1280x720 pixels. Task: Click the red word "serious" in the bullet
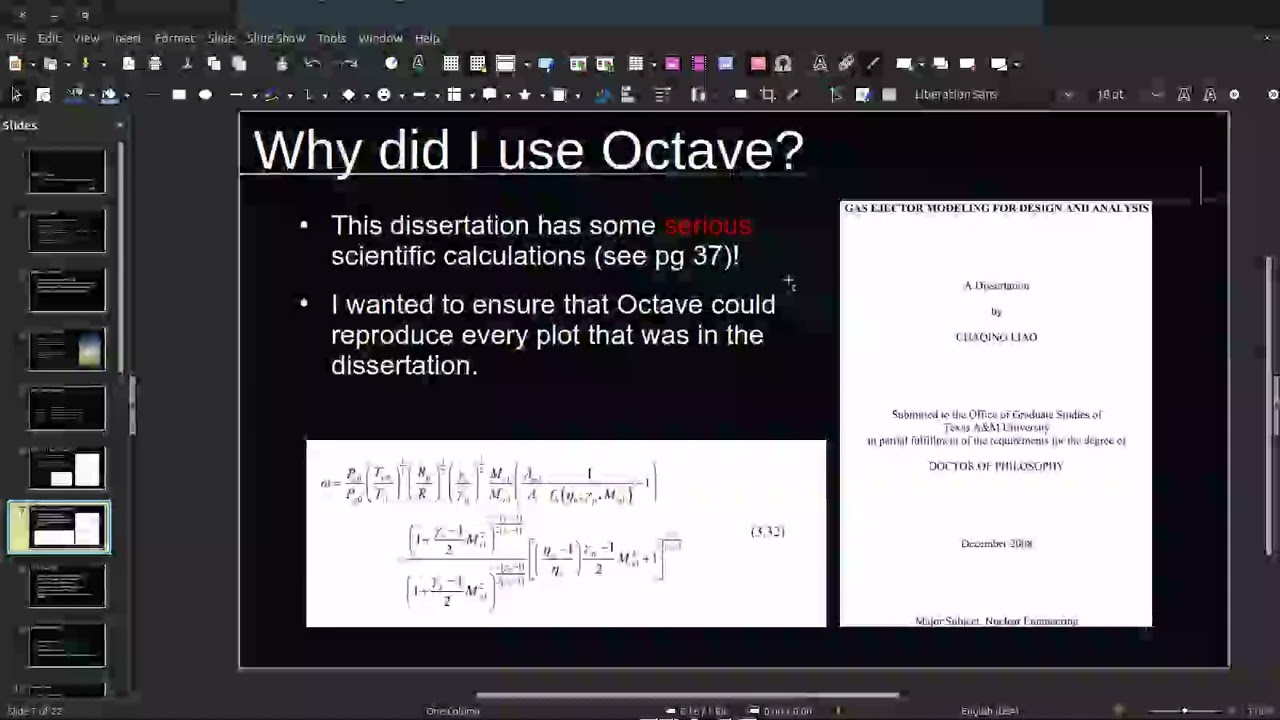pos(708,225)
